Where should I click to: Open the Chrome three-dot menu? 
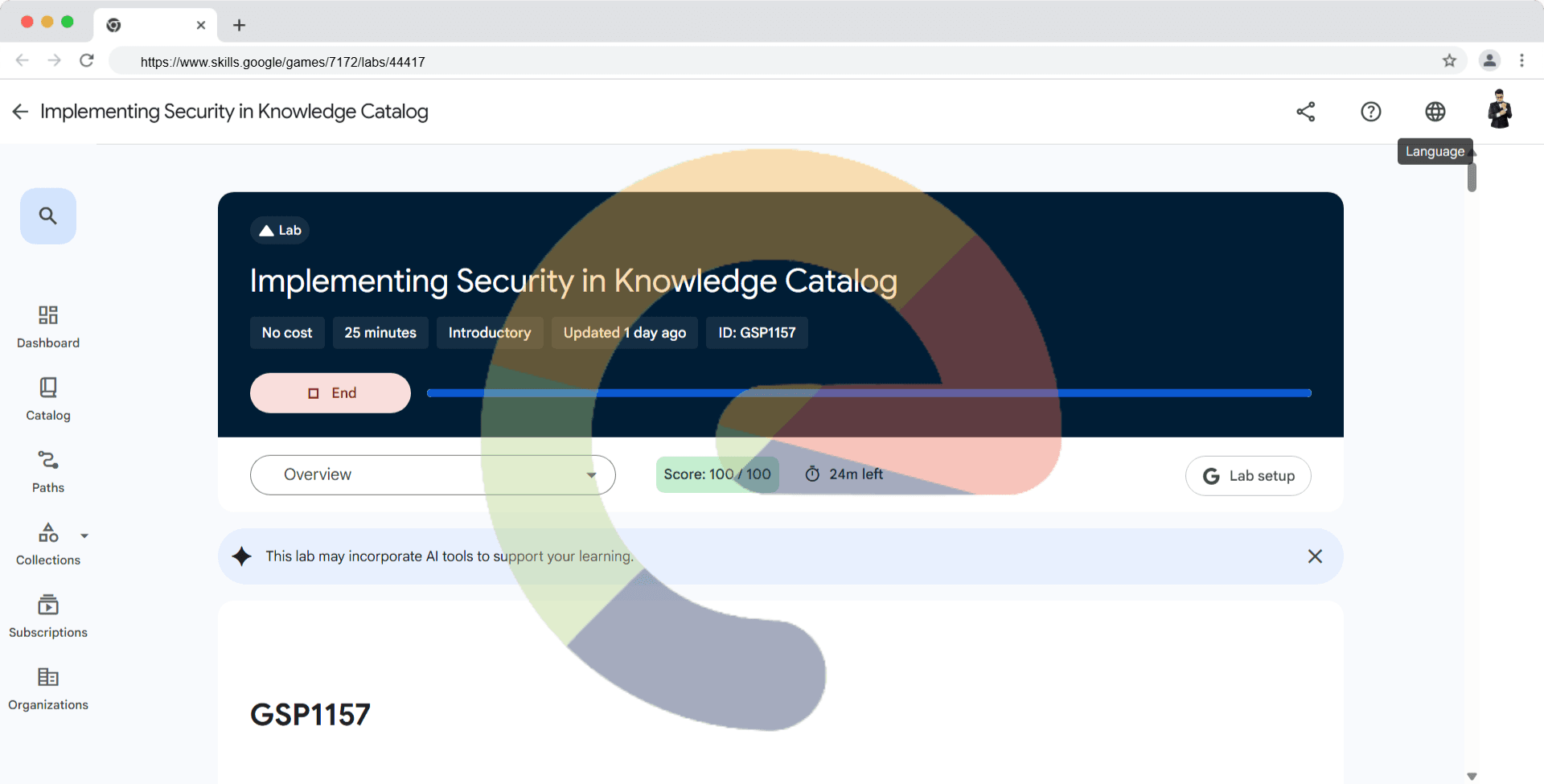[x=1521, y=60]
